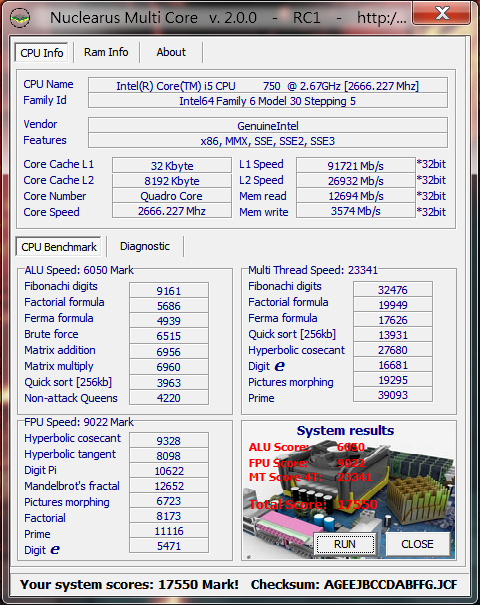Click the Matrix multiply score 6960

point(169,367)
